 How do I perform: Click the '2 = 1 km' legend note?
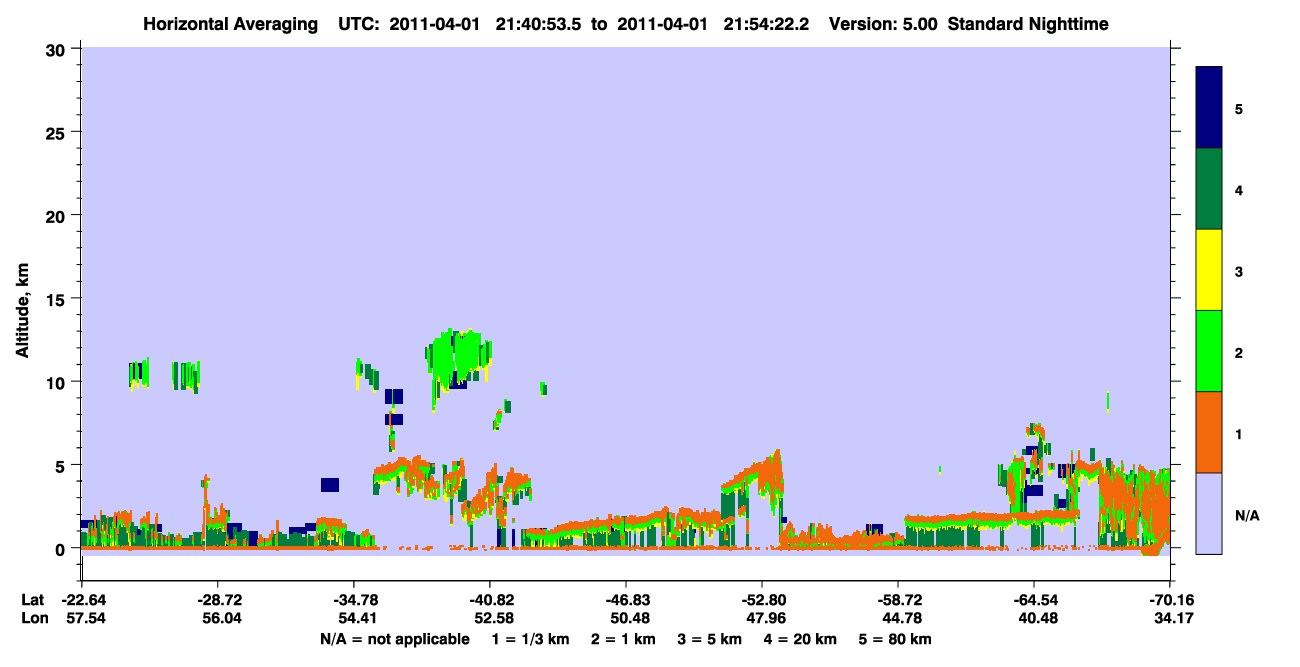(626, 639)
